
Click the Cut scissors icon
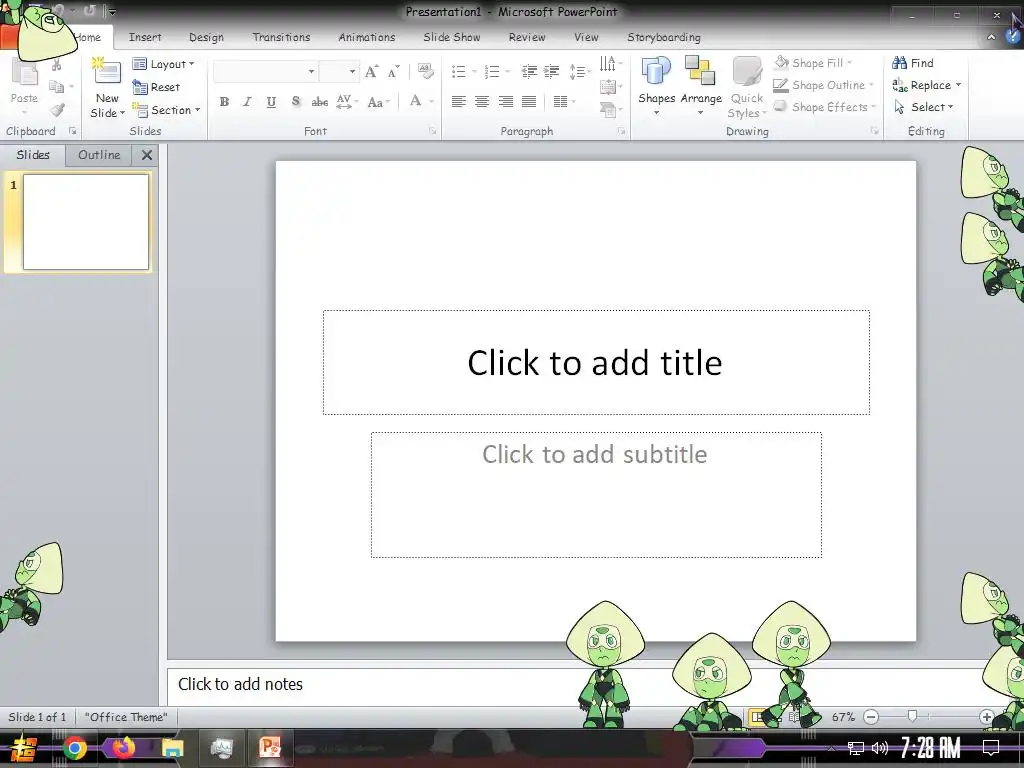(57, 64)
